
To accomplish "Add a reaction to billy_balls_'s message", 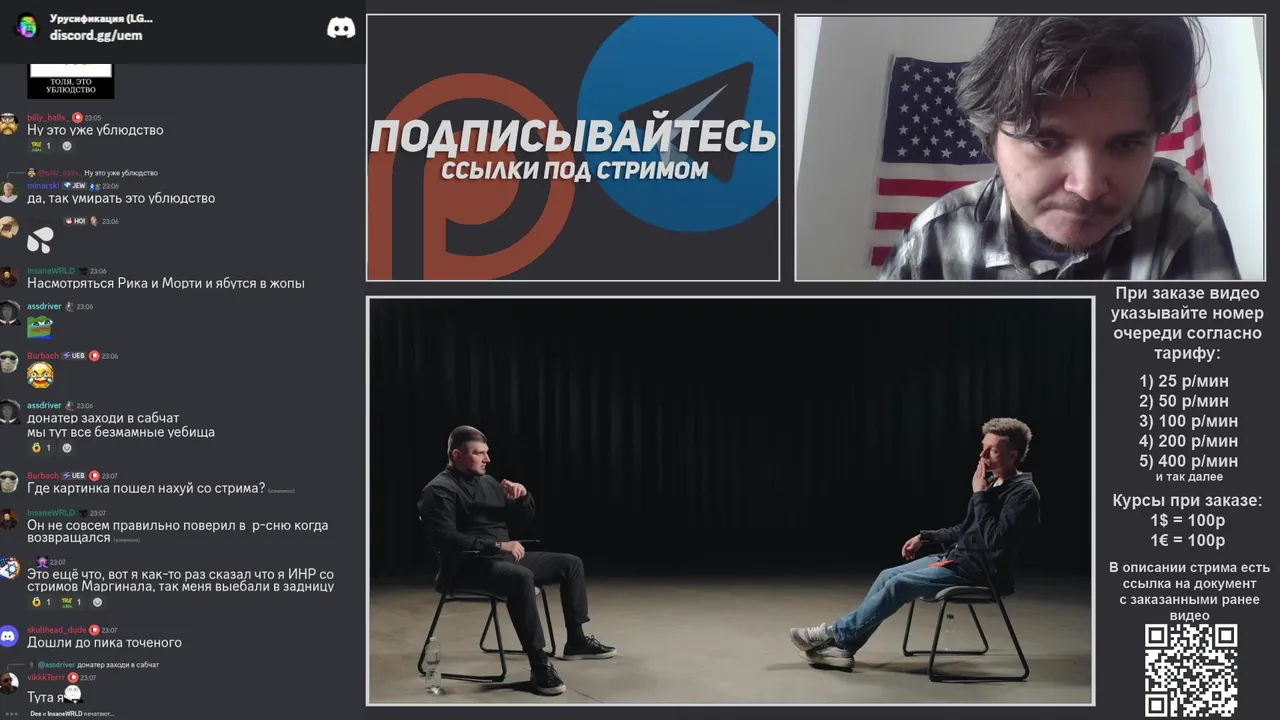I will coord(67,146).
